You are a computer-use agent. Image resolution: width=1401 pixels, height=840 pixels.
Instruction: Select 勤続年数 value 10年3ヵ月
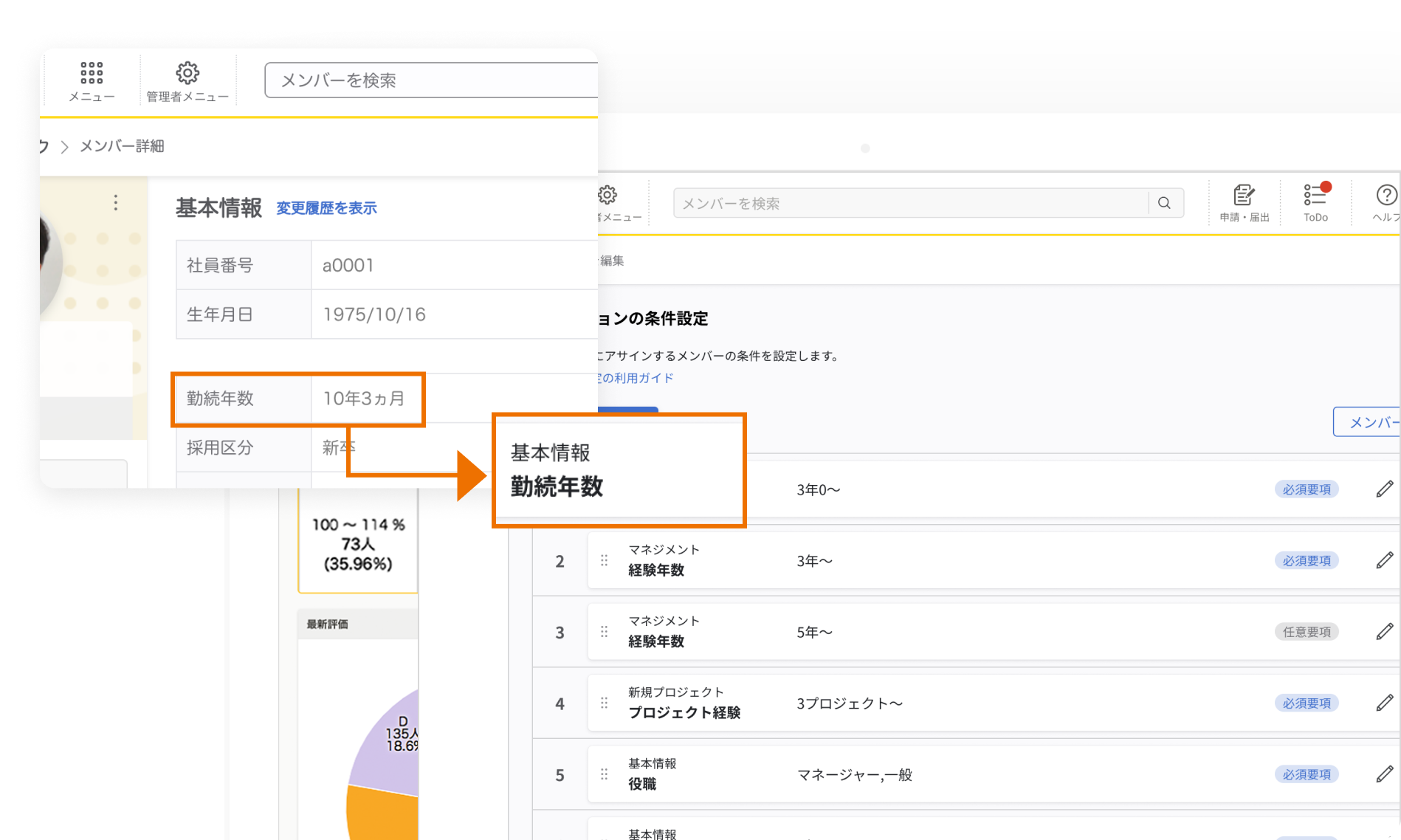[364, 399]
